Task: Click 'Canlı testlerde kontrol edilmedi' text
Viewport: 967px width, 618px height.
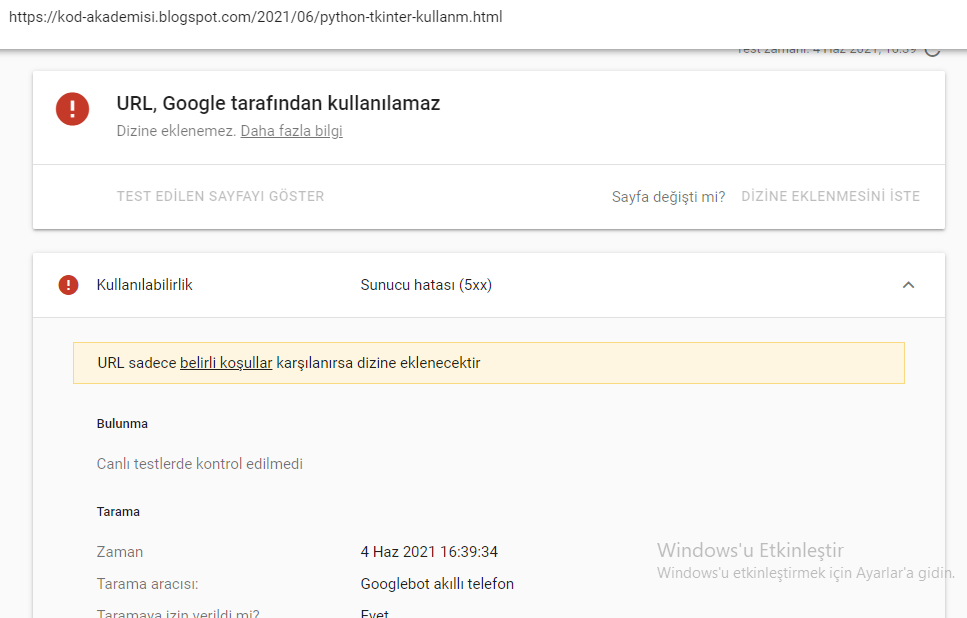Action: pyautogui.click(x=200, y=464)
